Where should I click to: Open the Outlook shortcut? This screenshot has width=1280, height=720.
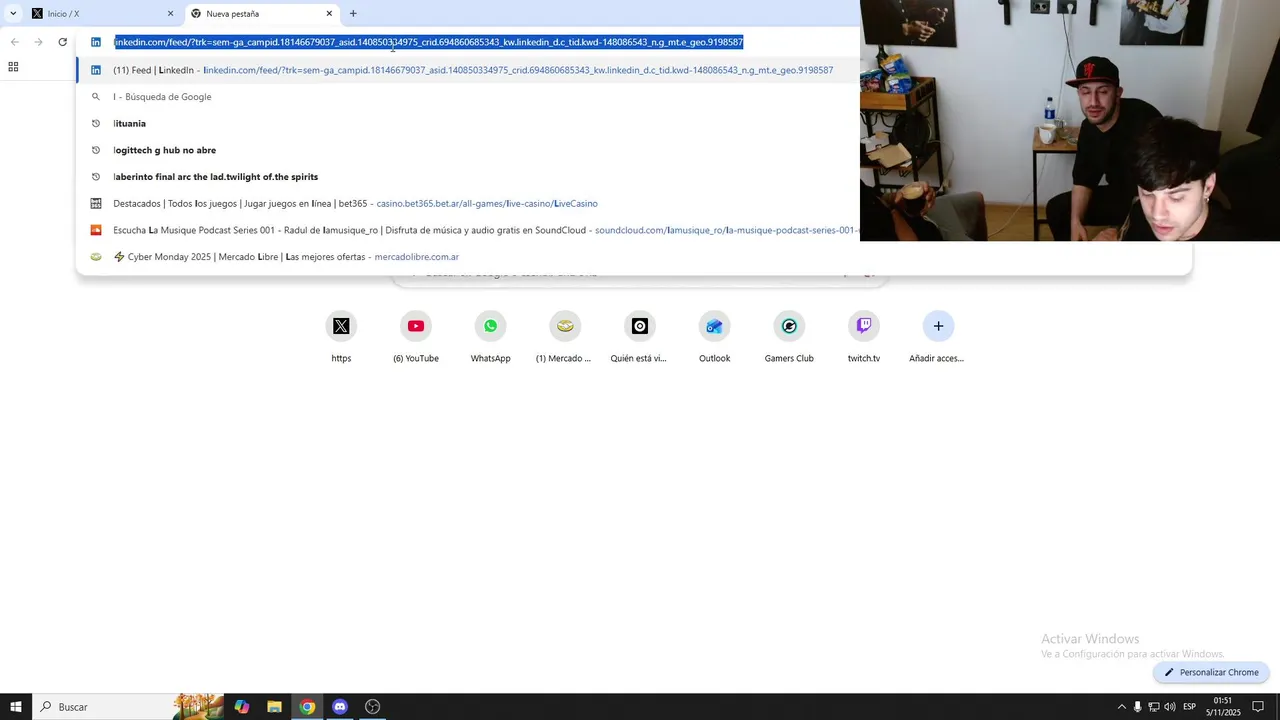714,337
